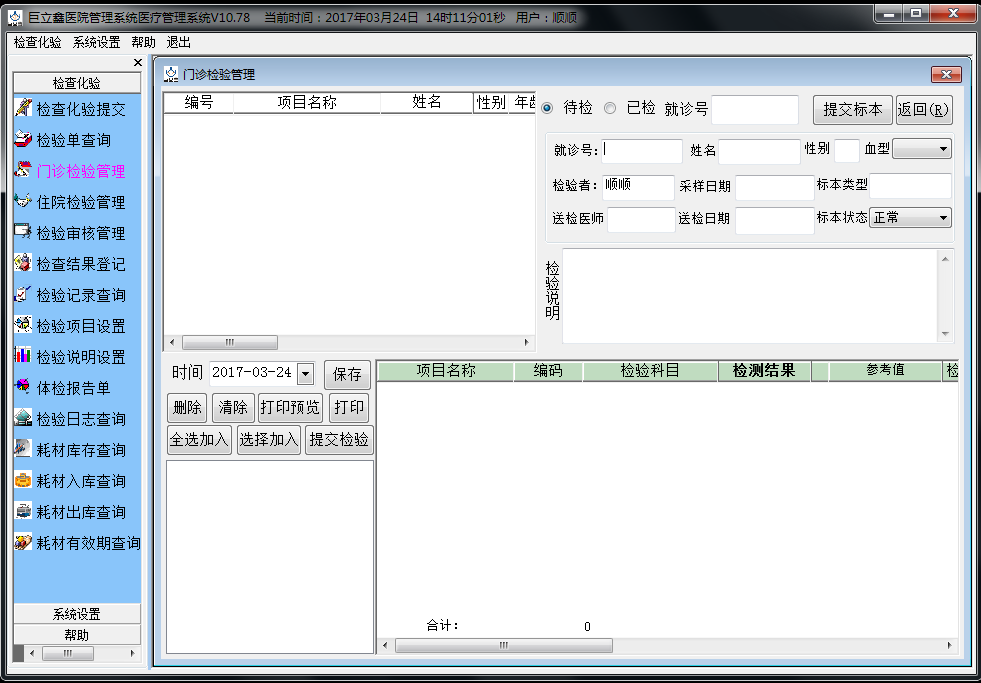Click the 提交标本 button
The image size is (981, 683).
[852, 109]
